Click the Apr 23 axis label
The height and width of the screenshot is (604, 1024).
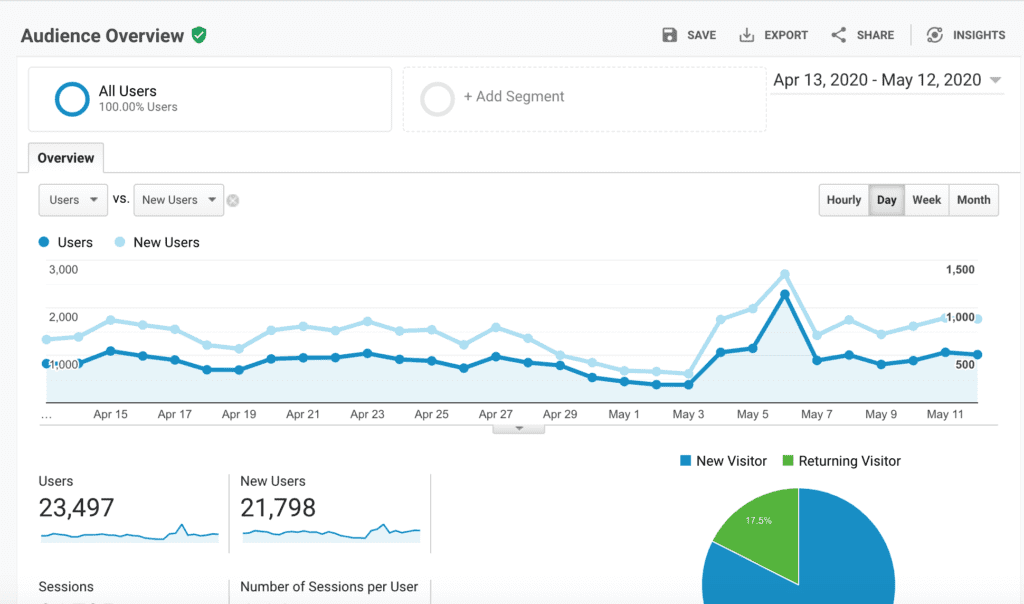[367, 415]
